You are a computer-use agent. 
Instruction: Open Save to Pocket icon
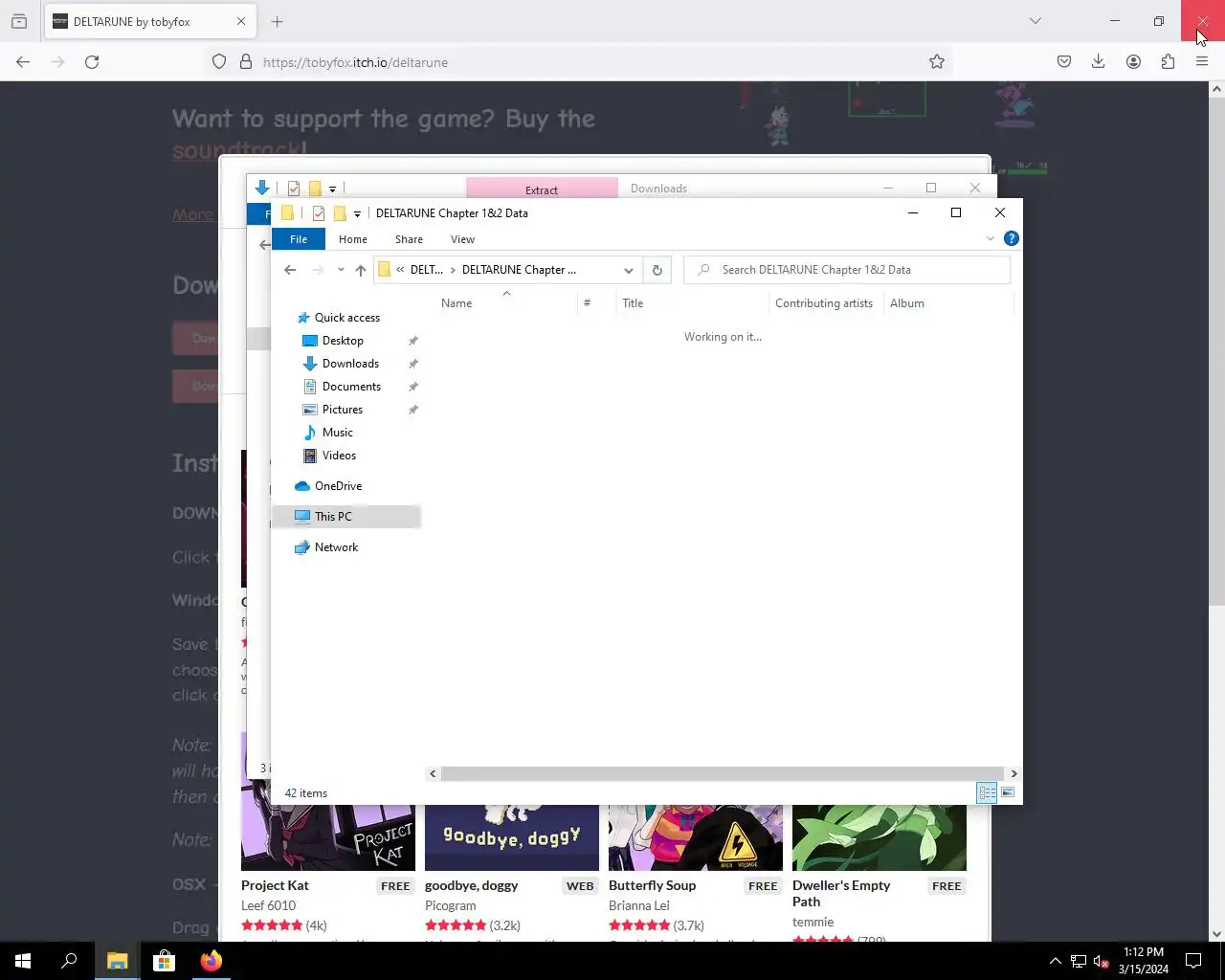1064,62
